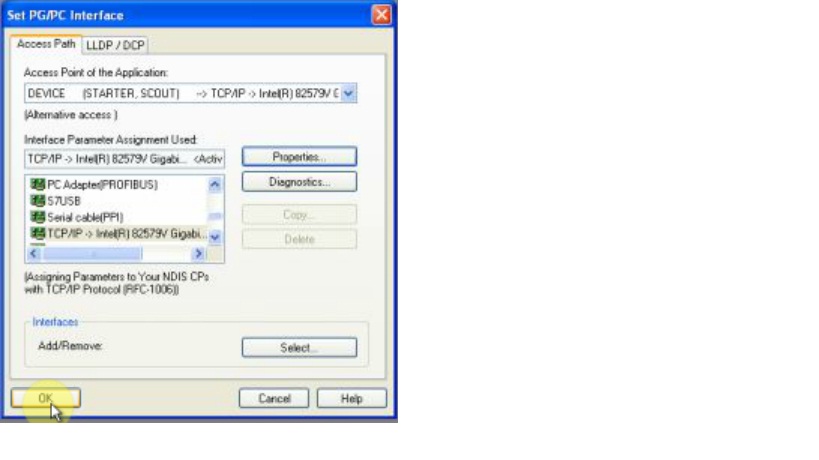Switch to the Access Path tab

(x=46, y=44)
